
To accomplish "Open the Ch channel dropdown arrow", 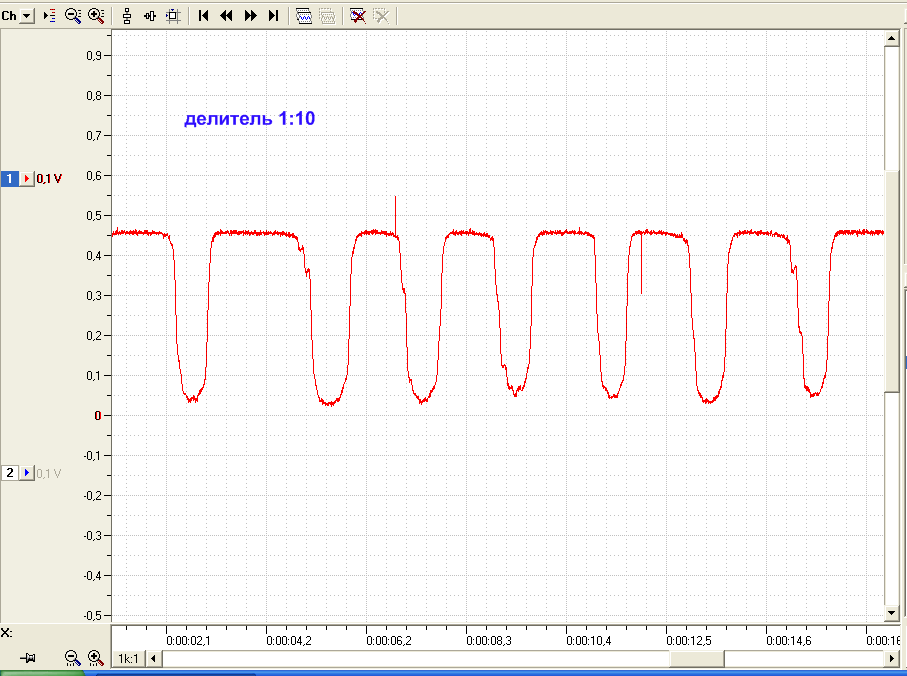I will point(27,16).
